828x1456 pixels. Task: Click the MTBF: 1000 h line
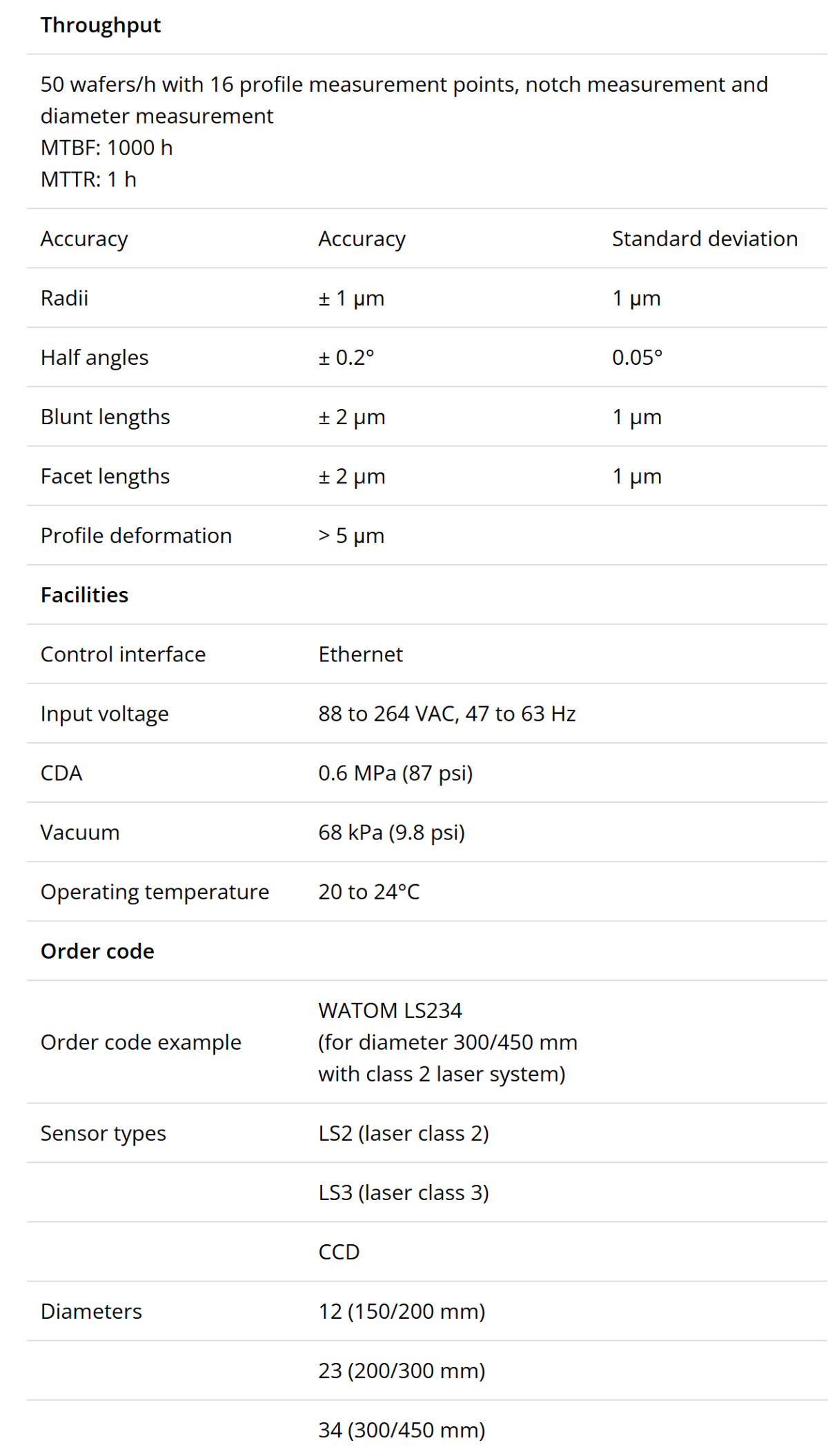(x=106, y=148)
